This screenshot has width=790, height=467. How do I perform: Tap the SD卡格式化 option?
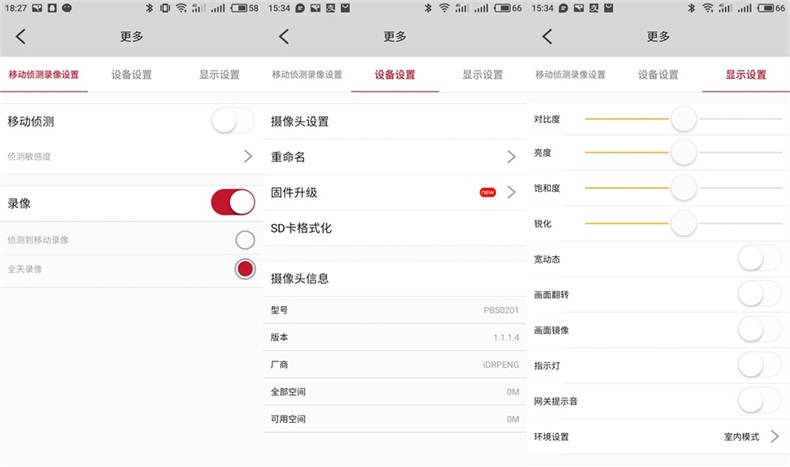tap(301, 228)
